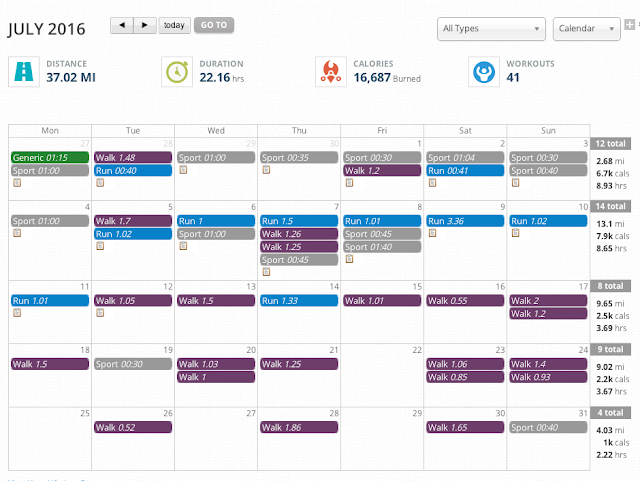
Task: Click the Workouts summary icon
Action: [x=485, y=71]
